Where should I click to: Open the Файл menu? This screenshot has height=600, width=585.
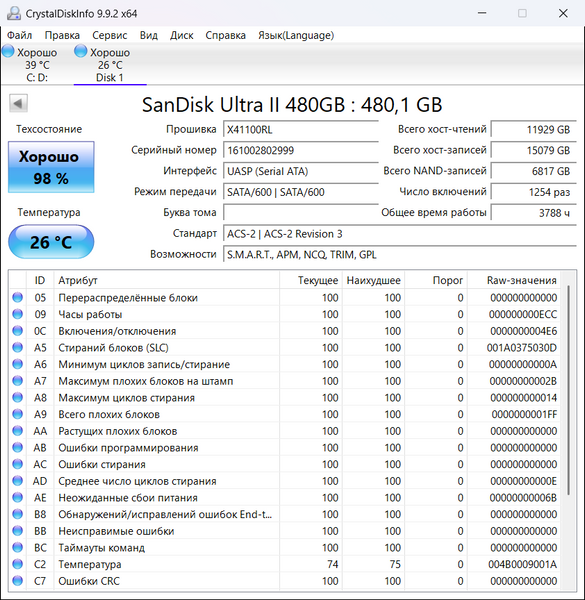[x=20, y=35]
